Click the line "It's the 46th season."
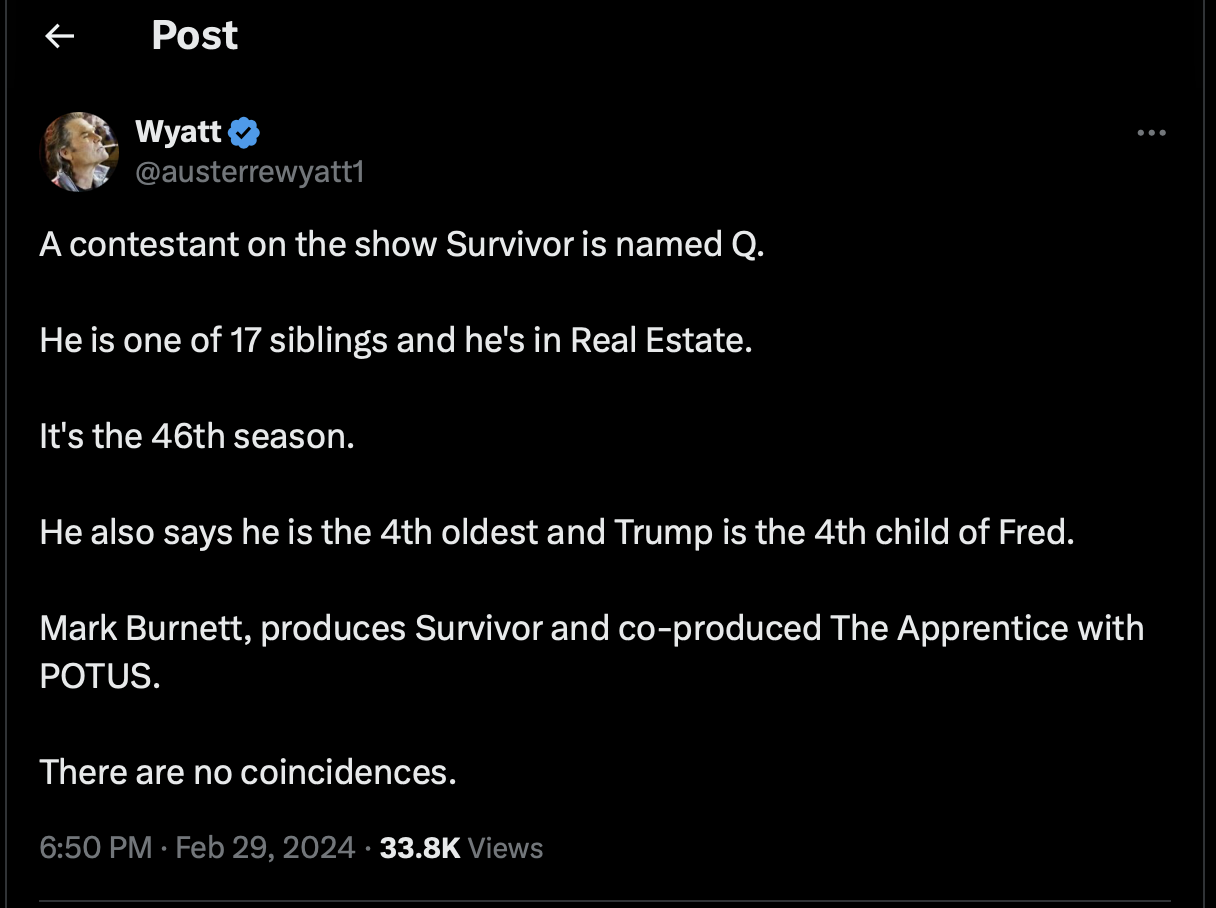The height and width of the screenshot is (908, 1216). click(197, 437)
